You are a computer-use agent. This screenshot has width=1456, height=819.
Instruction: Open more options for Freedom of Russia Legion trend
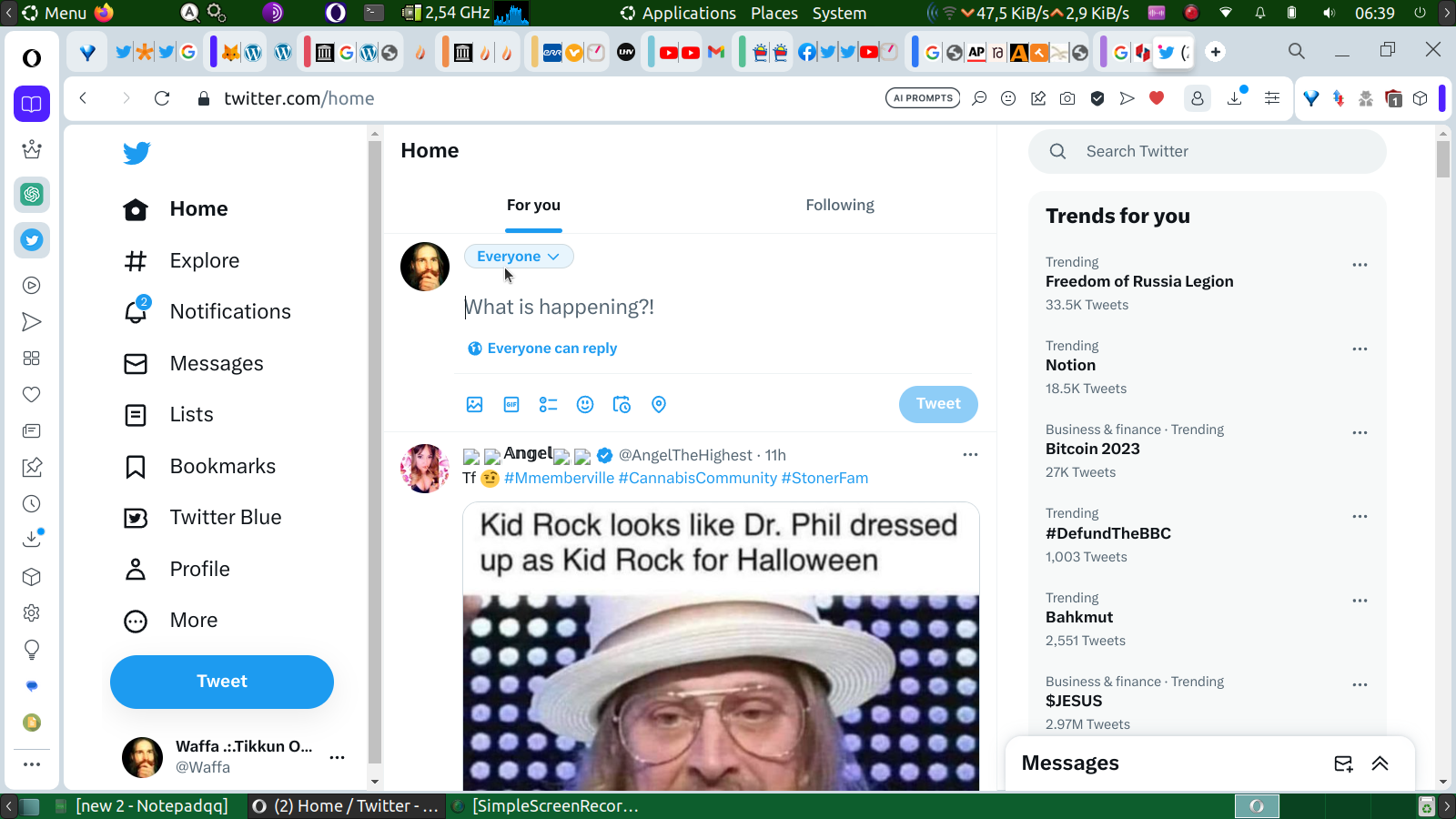point(1360,265)
